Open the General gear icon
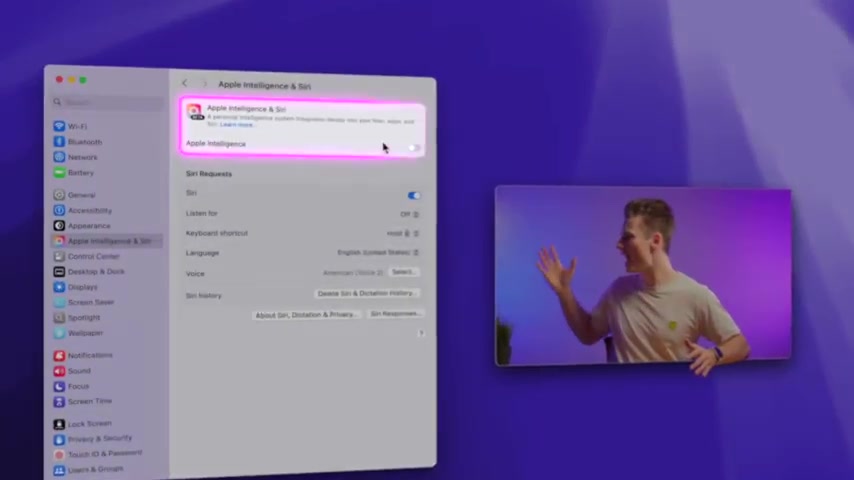 (x=59, y=195)
